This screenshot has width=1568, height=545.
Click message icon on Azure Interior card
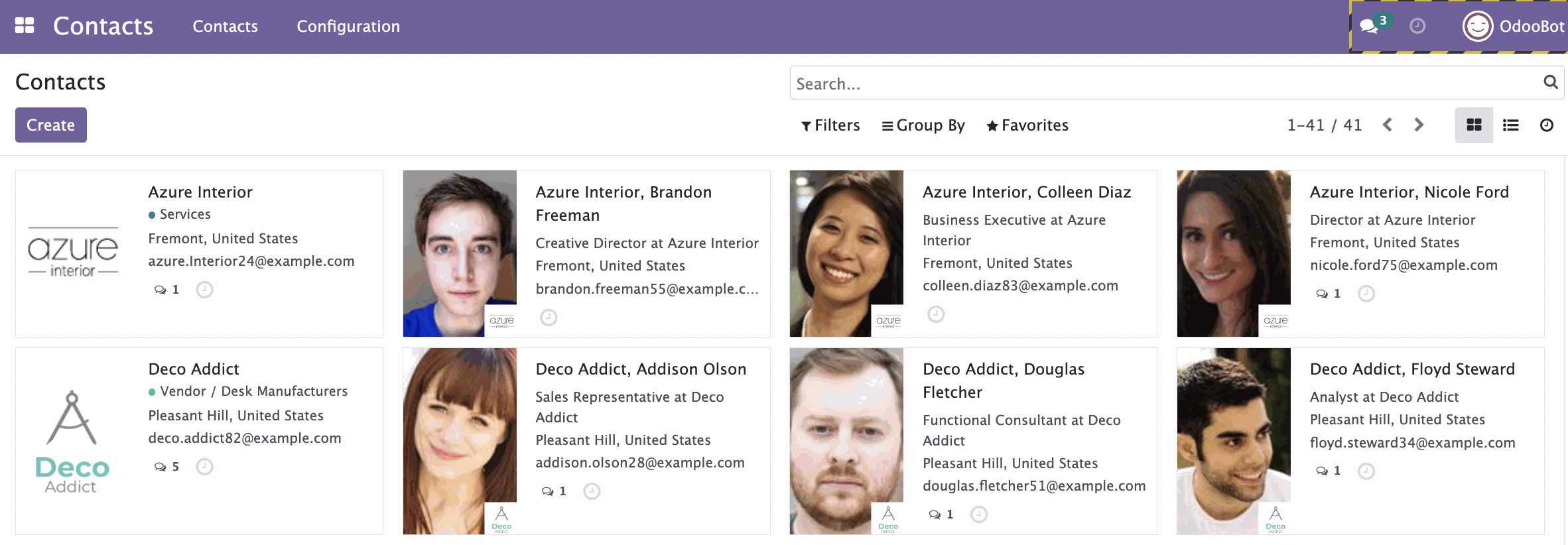(x=160, y=290)
